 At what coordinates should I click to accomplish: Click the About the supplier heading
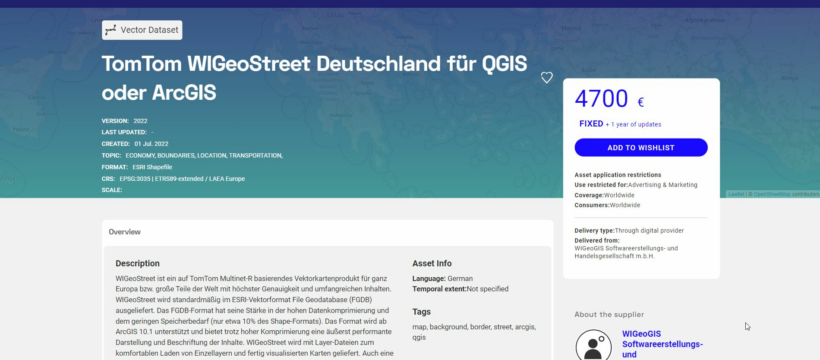(609, 314)
